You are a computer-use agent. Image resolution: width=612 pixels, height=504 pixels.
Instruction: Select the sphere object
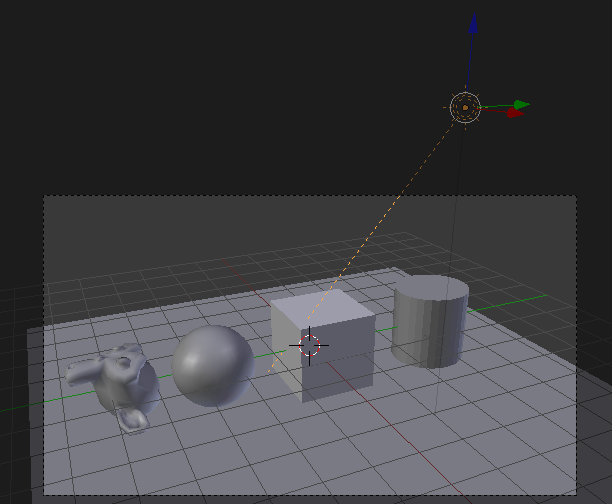(213, 366)
